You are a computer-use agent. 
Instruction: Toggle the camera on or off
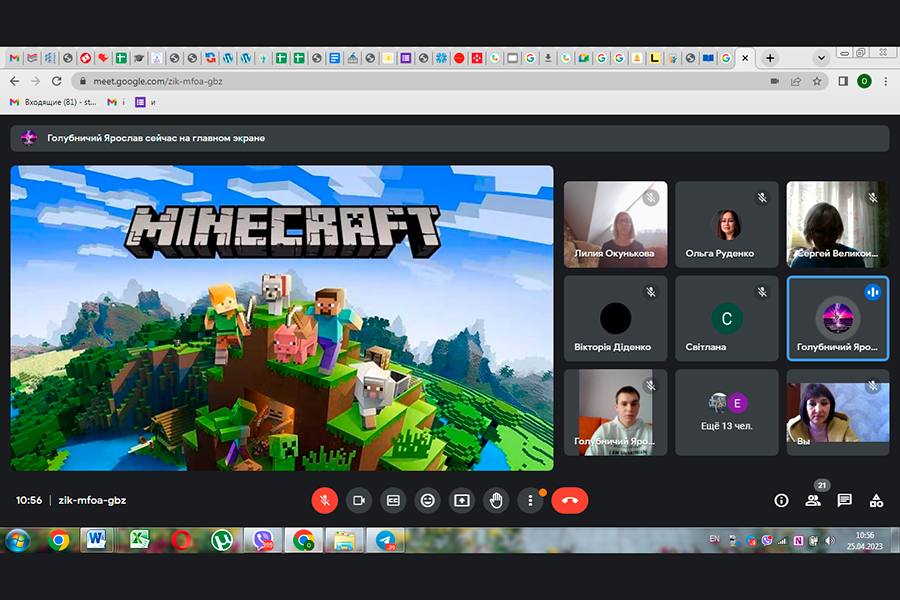[358, 500]
